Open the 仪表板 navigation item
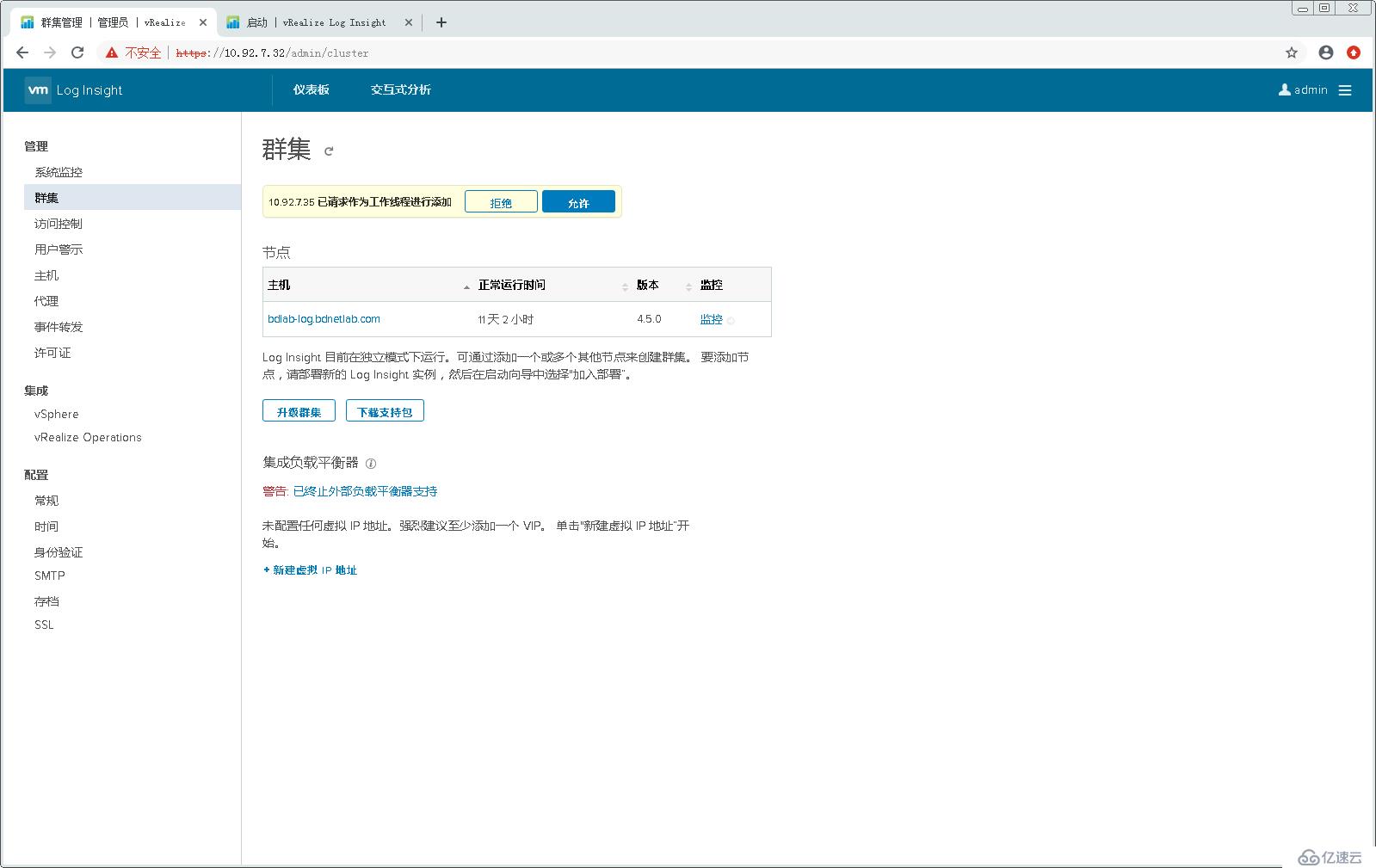1376x868 pixels. (x=311, y=89)
